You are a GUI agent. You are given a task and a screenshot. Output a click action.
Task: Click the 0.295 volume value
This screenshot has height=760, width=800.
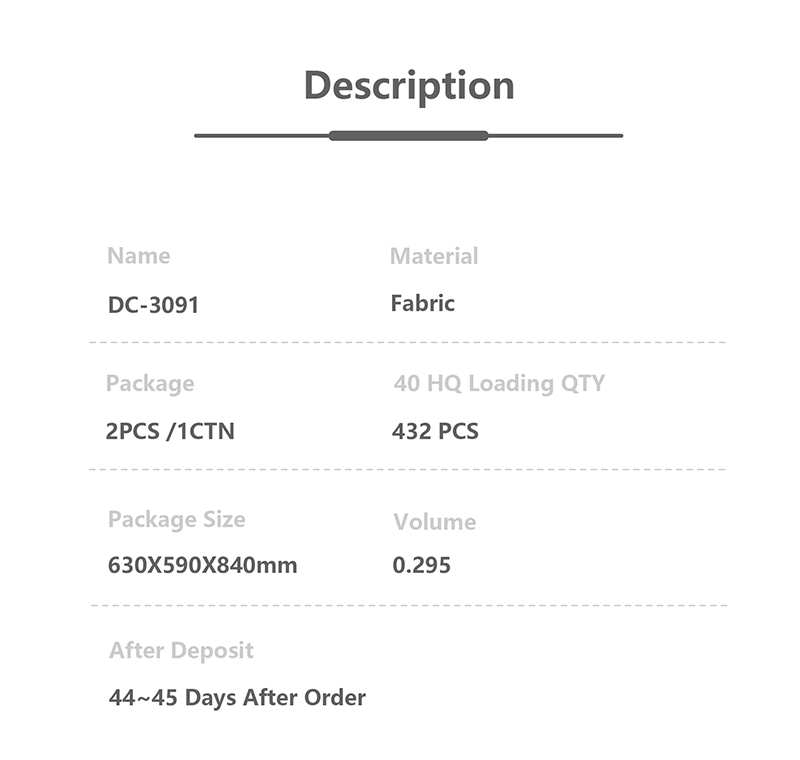tap(421, 565)
